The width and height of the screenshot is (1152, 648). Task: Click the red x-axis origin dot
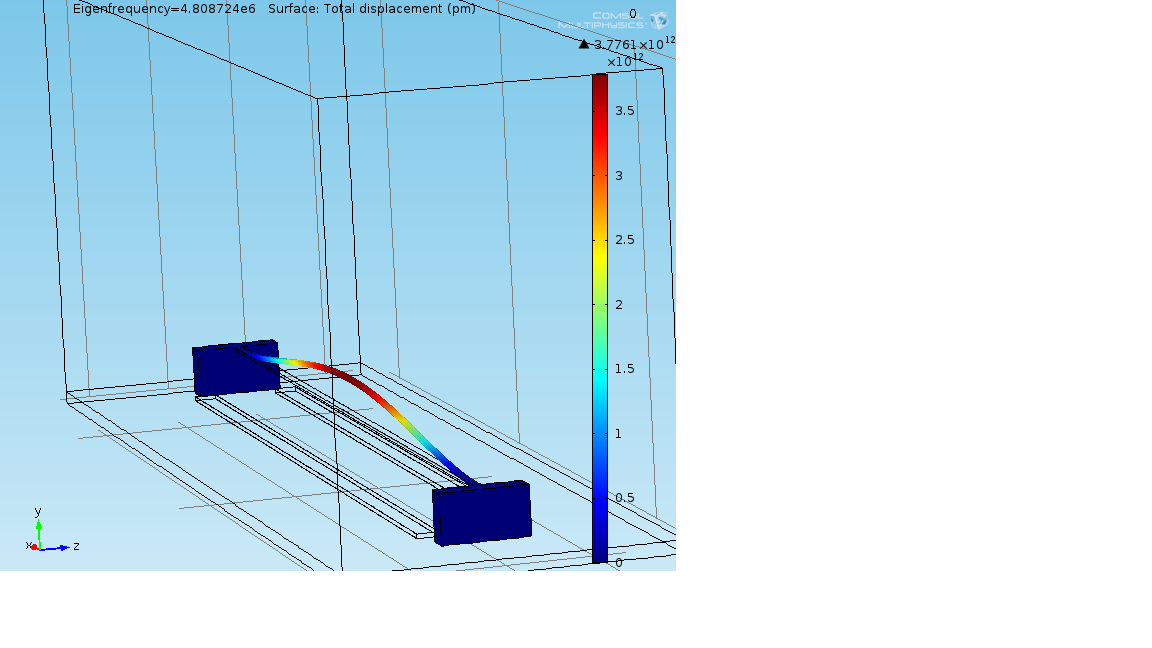[x=34, y=547]
